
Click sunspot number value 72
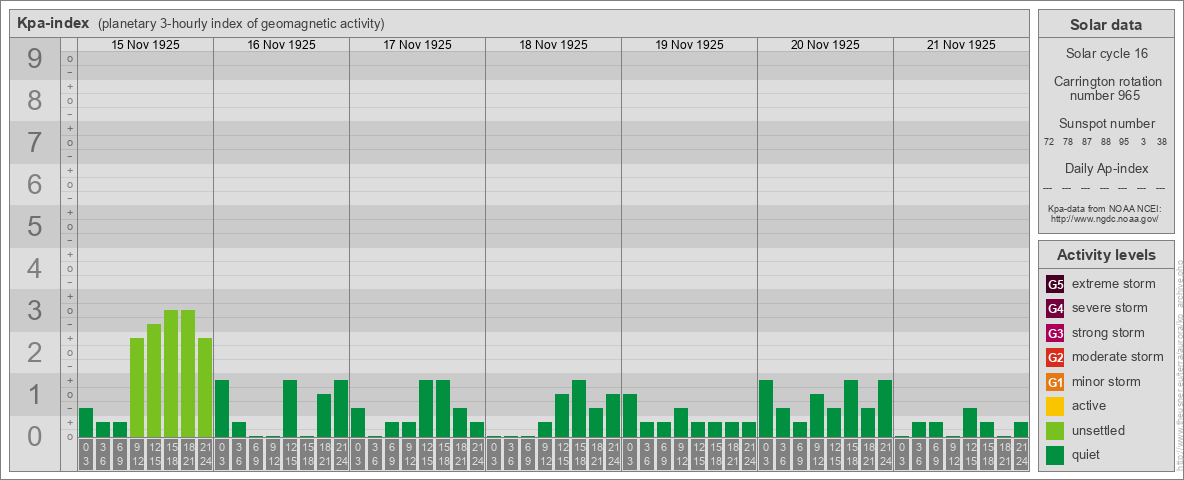tap(1049, 142)
